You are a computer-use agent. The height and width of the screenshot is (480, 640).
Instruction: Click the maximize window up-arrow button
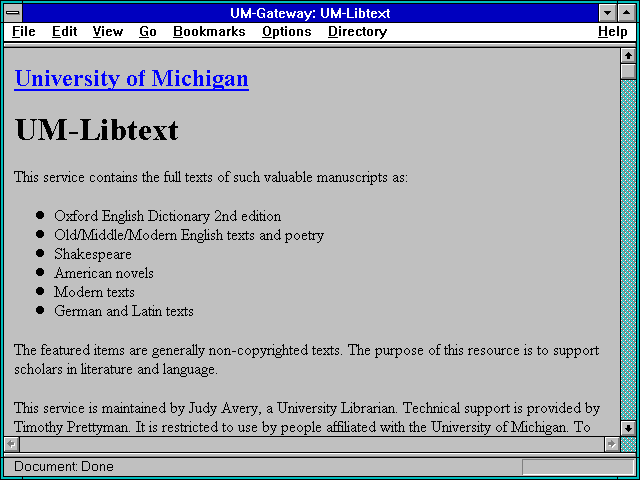click(x=627, y=13)
